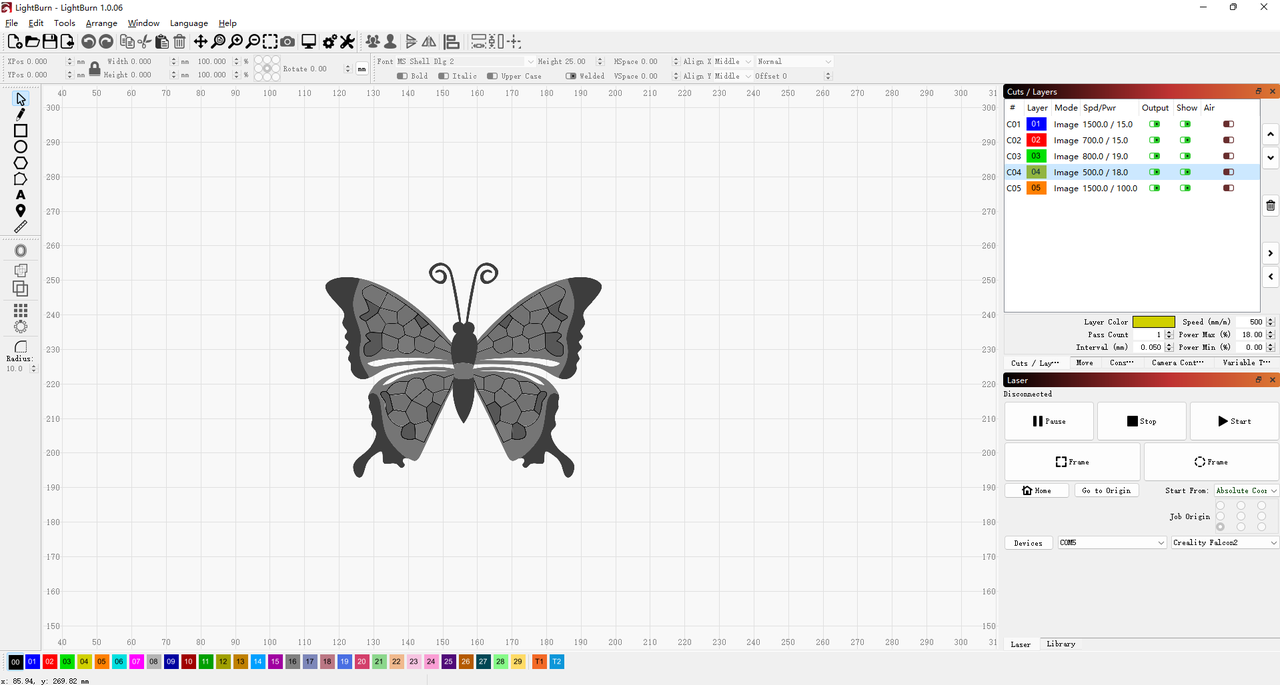Move layer up with up chevron

(1271, 134)
